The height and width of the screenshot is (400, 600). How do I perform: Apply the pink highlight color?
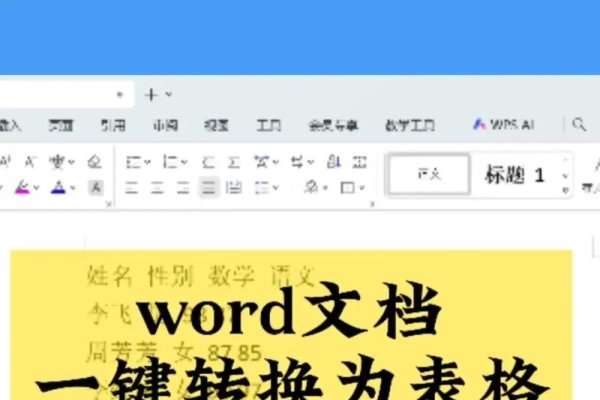point(22,188)
